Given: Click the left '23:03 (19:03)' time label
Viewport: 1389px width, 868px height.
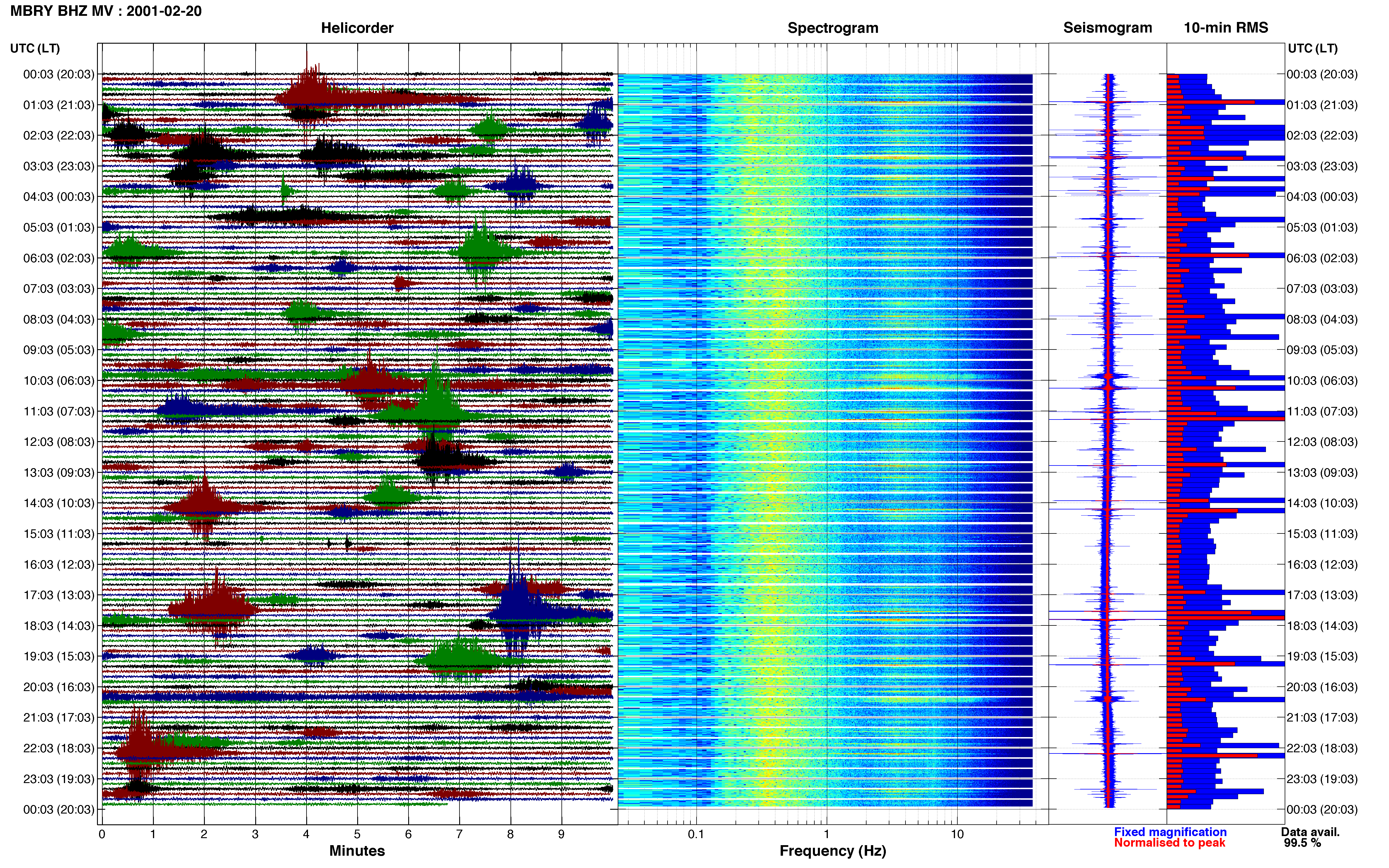Looking at the screenshot, I should [x=59, y=779].
